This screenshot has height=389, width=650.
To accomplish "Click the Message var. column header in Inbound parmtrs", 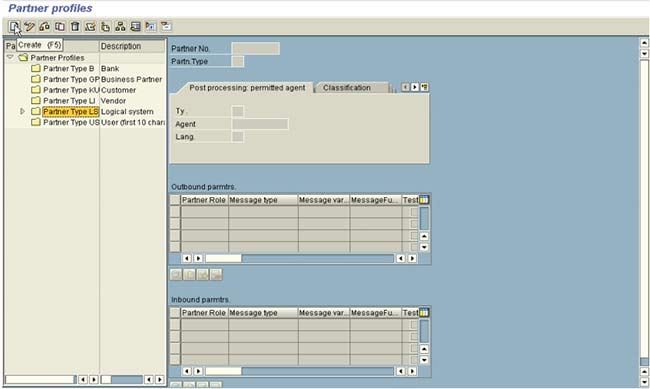I will 323,313.
